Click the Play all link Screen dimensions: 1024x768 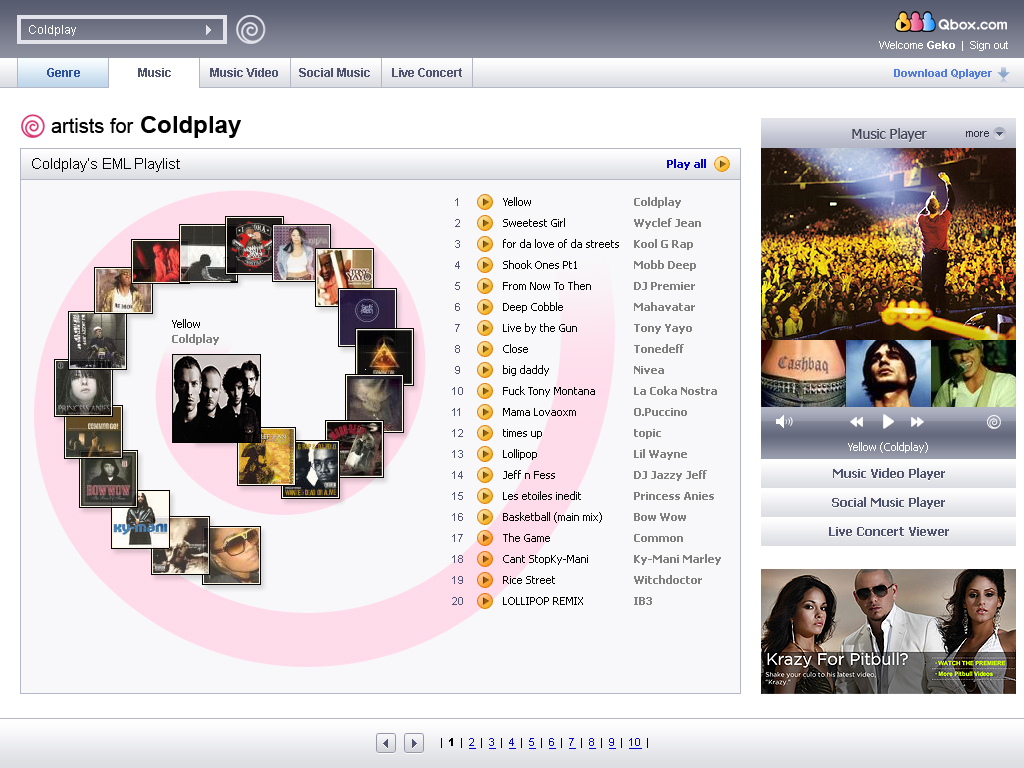[686, 164]
